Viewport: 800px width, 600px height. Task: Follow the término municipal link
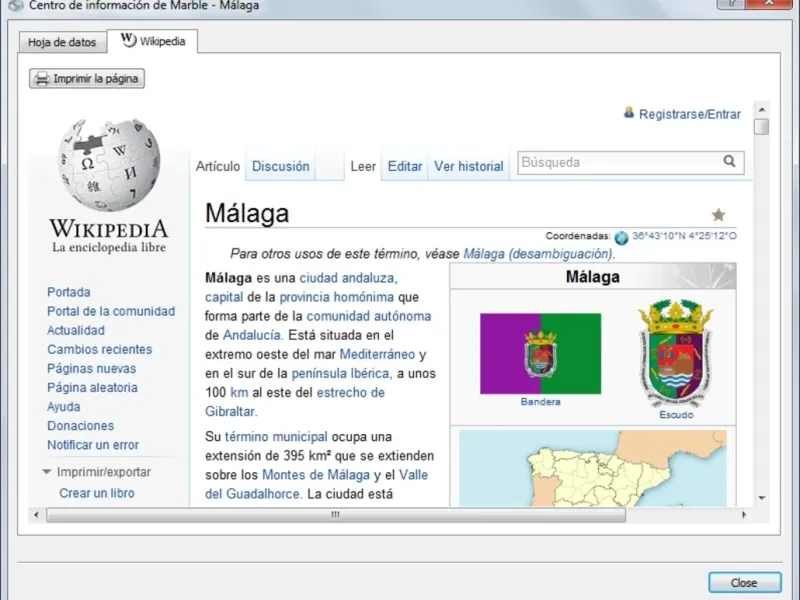276,437
